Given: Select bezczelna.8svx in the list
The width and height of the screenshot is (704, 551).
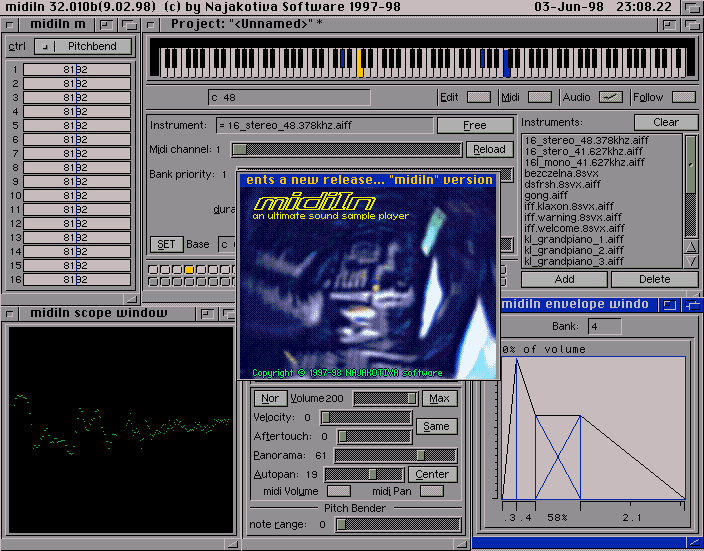Looking at the screenshot, I should [561, 173].
